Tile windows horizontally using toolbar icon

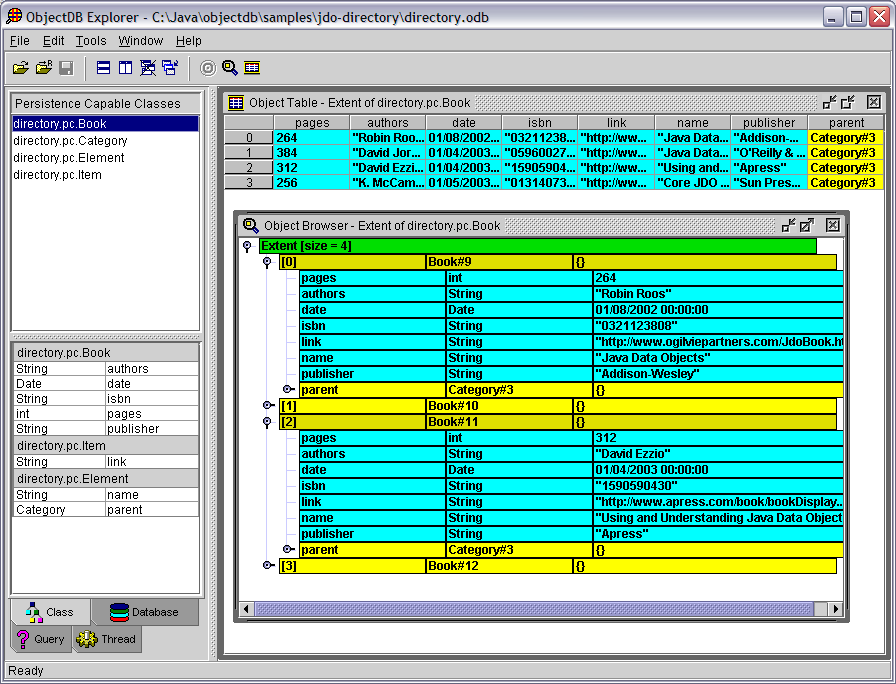(104, 68)
